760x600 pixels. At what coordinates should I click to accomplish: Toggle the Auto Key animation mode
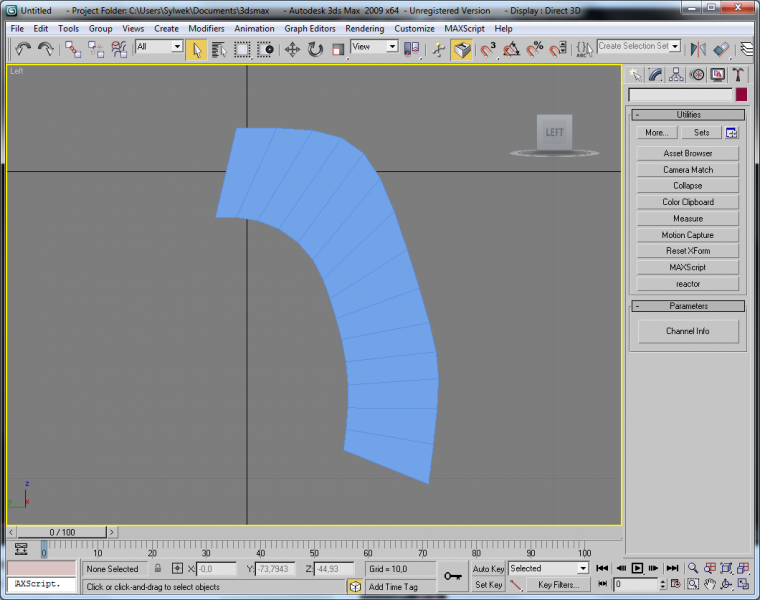click(x=488, y=568)
